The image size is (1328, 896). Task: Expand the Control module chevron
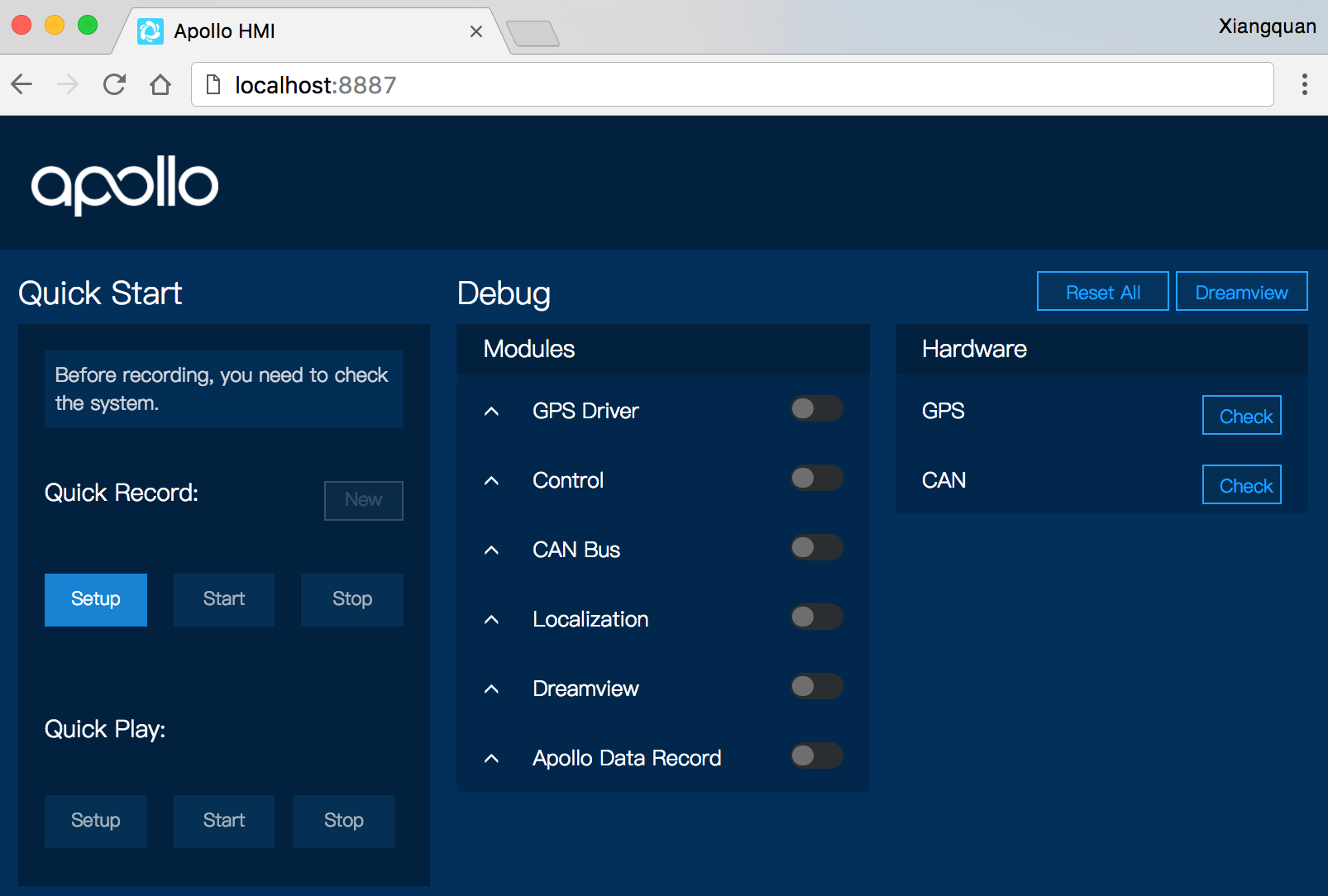(491, 480)
